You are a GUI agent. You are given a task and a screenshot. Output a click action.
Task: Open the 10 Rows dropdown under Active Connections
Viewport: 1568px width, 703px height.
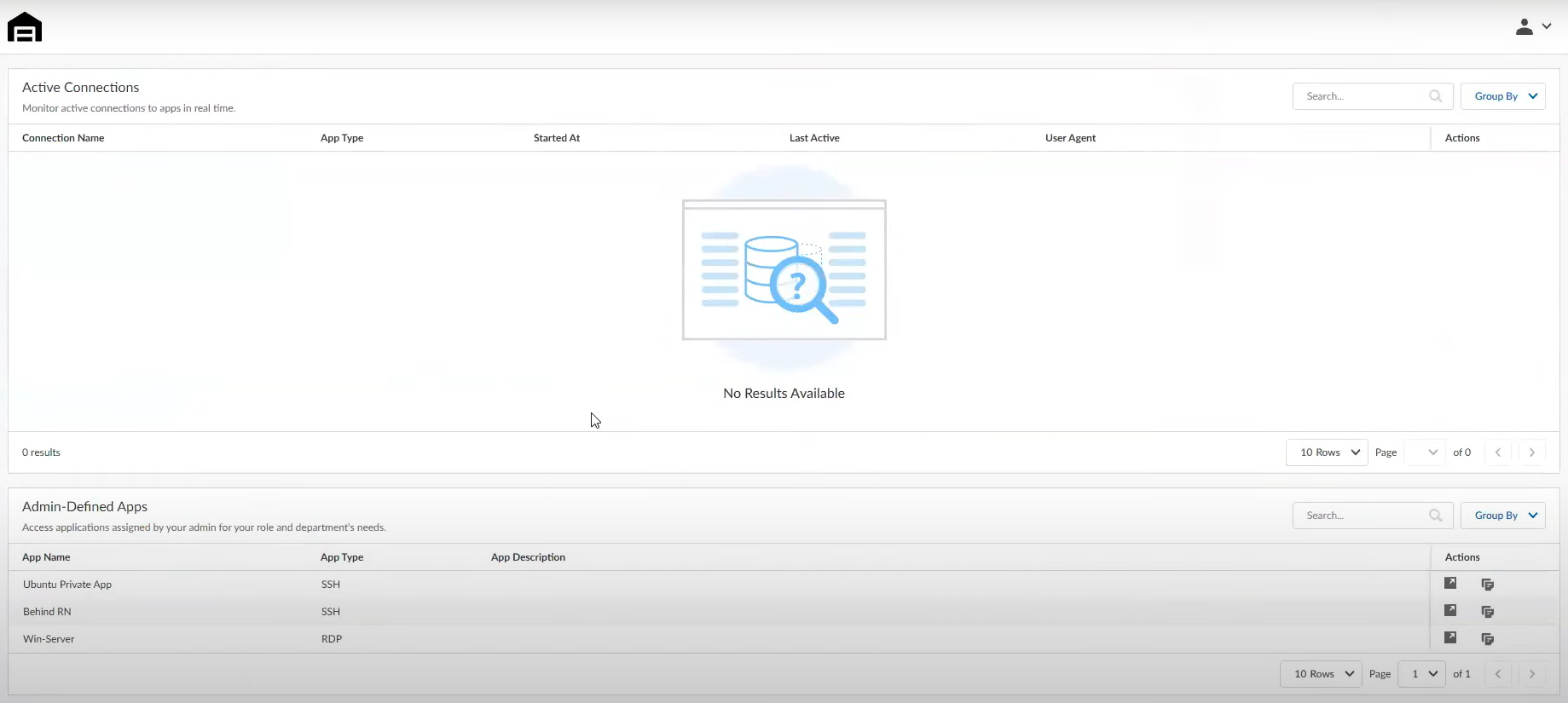tap(1327, 452)
